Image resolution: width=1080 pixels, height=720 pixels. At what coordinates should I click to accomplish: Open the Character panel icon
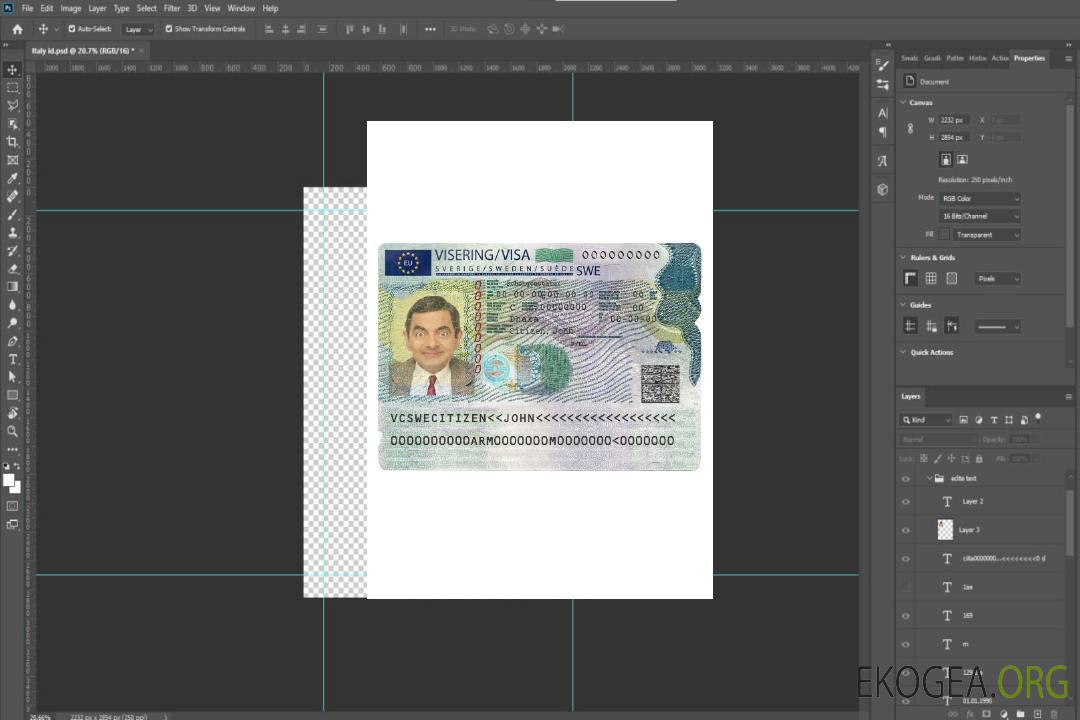click(882, 113)
